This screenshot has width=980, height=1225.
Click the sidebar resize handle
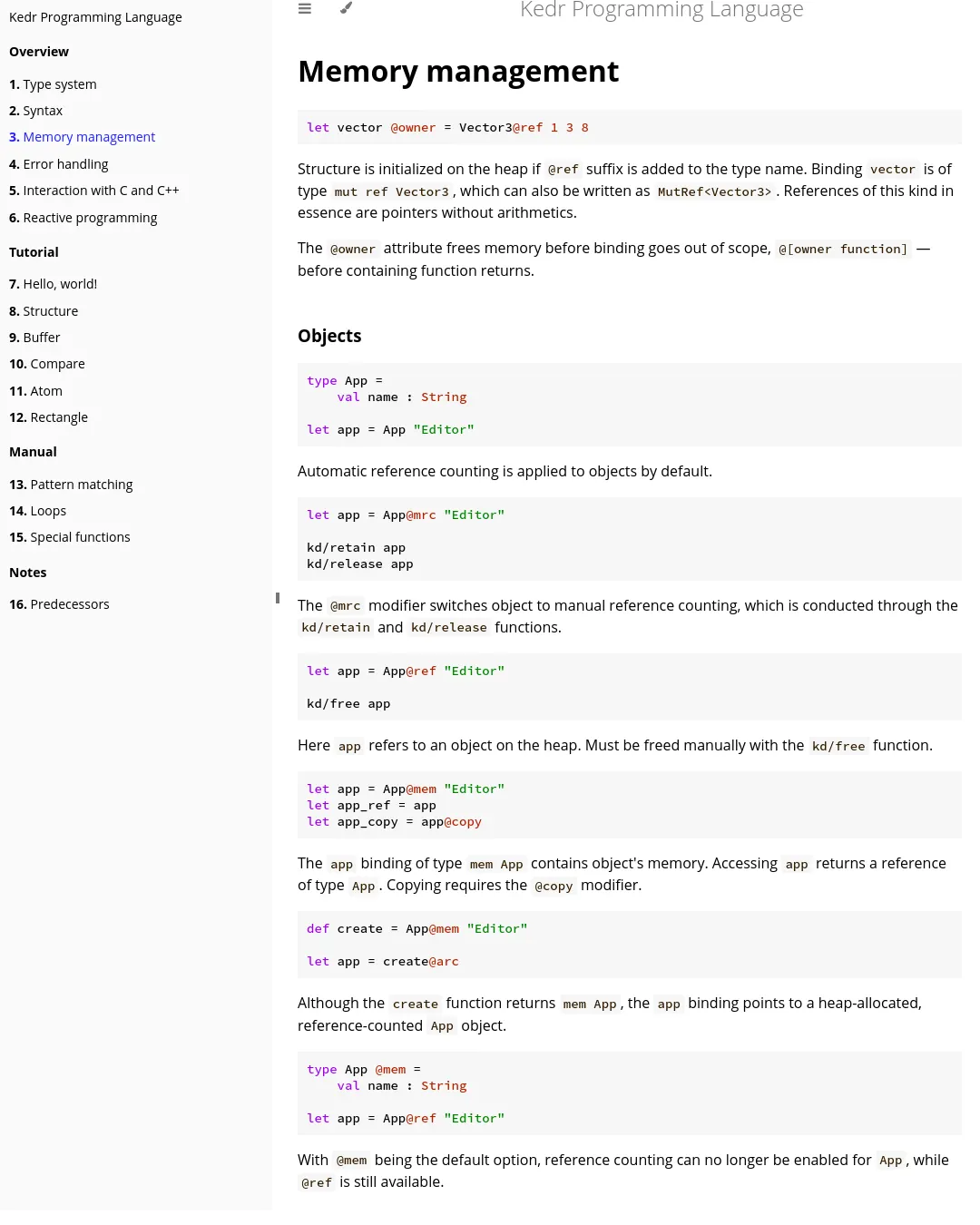[277, 598]
